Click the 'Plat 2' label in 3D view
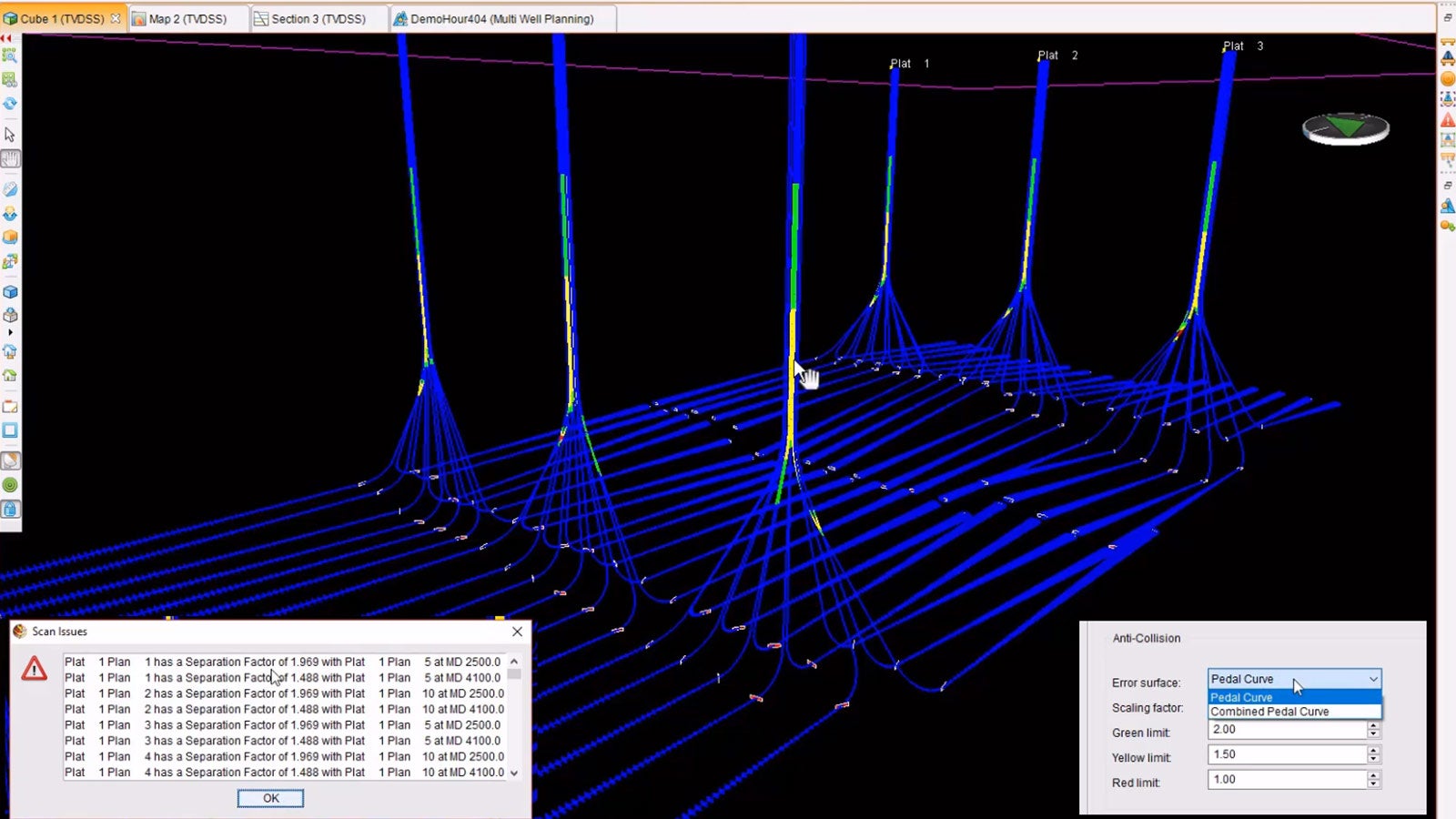Screen dimensions: 1456x819 pos(1057,56)
